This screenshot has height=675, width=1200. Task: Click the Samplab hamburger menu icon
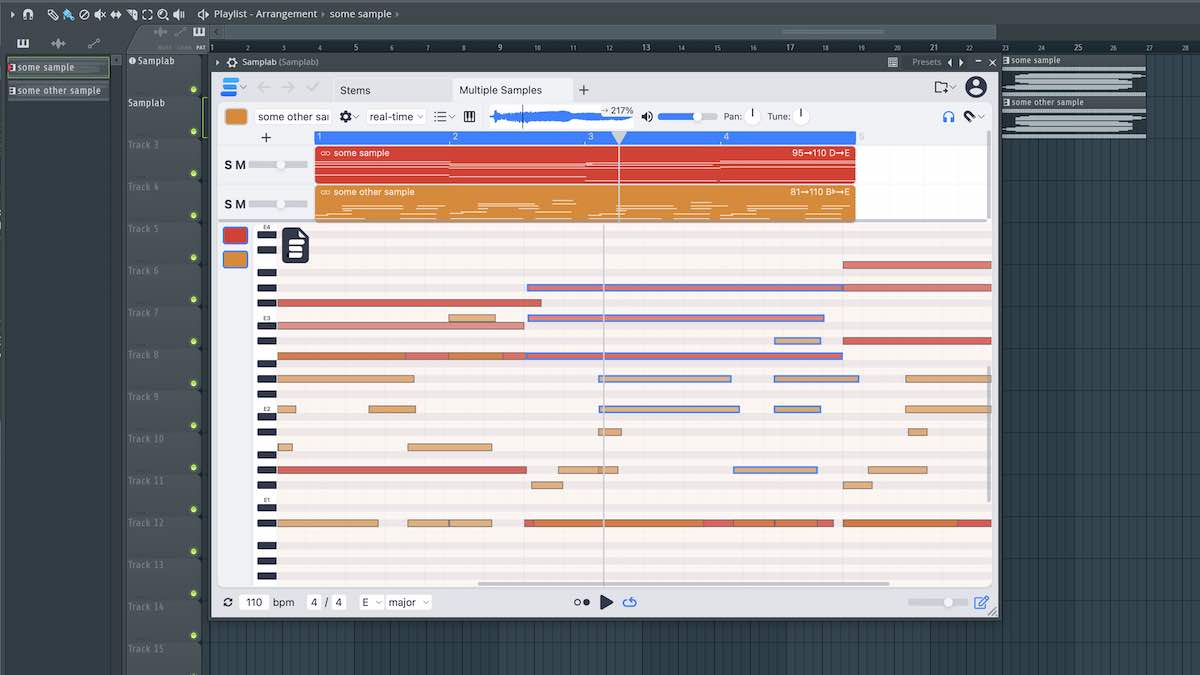pos(232,87)
